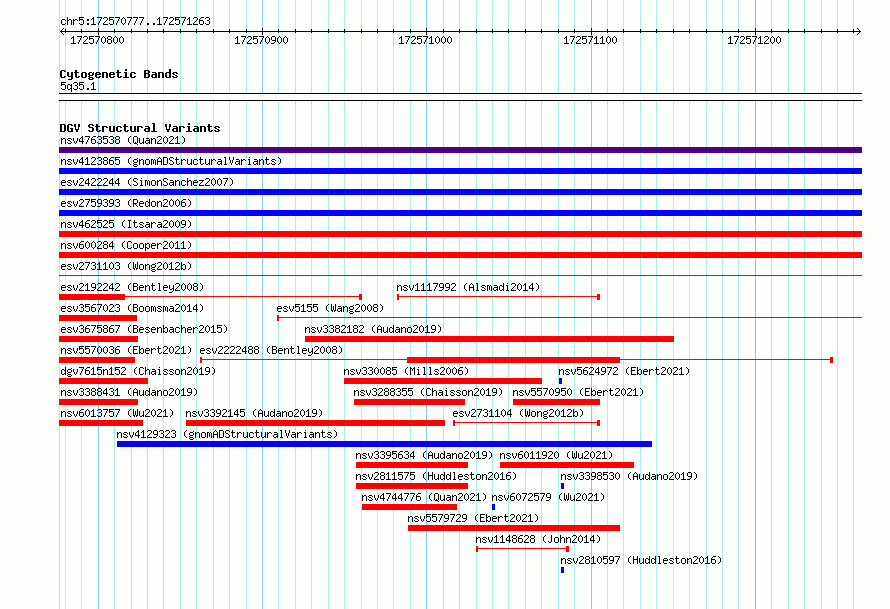
Task: Click nsv330085 (Mills2006) label
Action: pos(406,371)
